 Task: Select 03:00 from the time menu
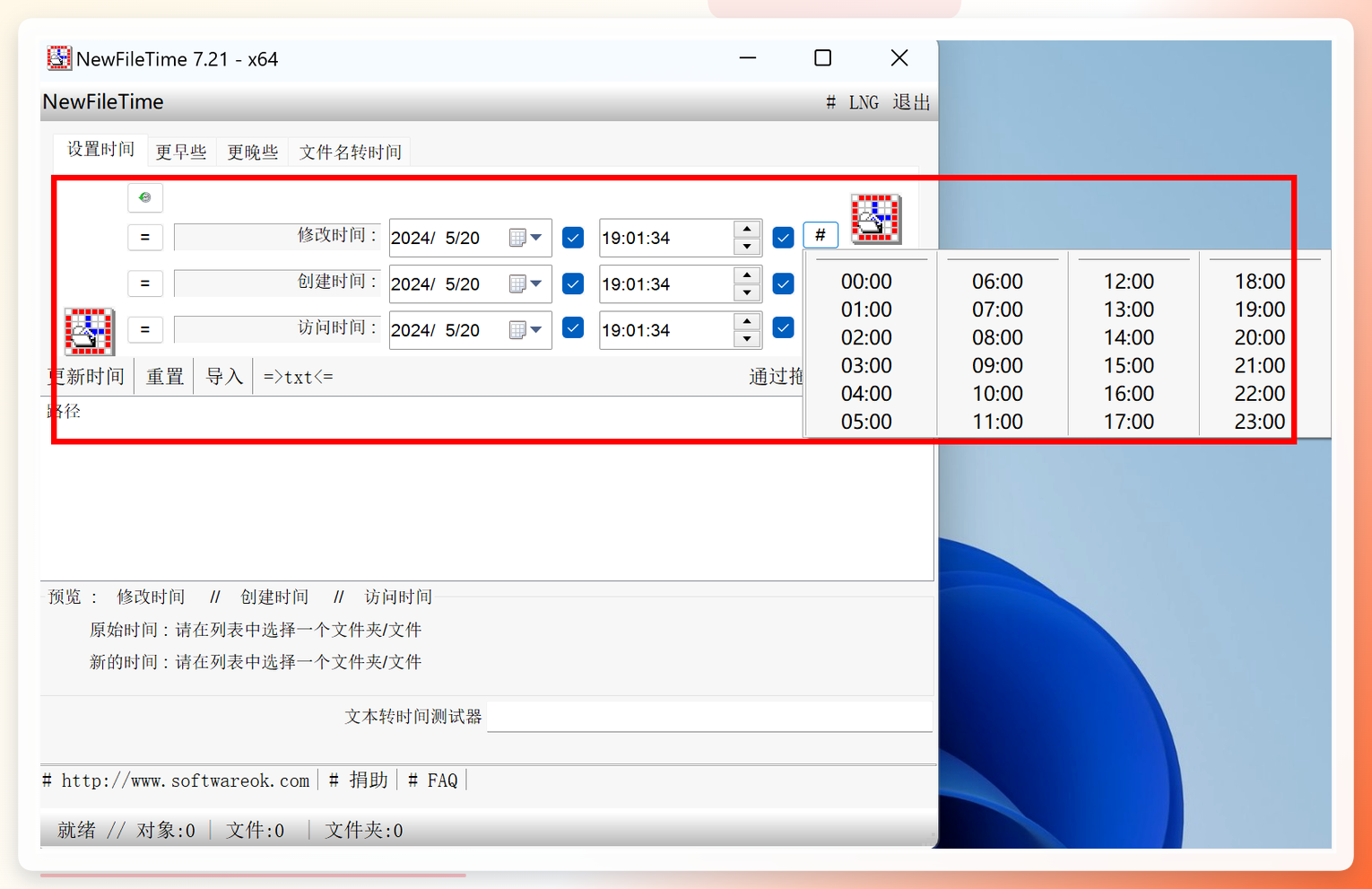pyautogui.click(x=866, y=366)
